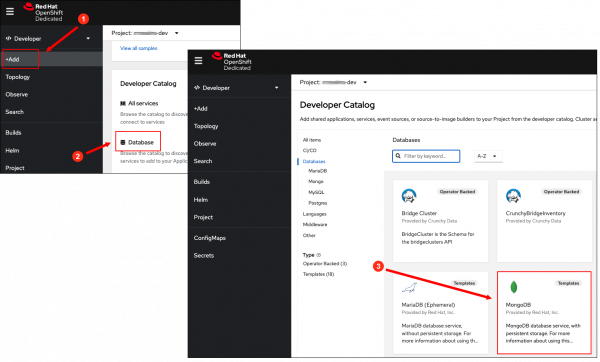Select Middleware catalog category

click(x=315, y=225)
